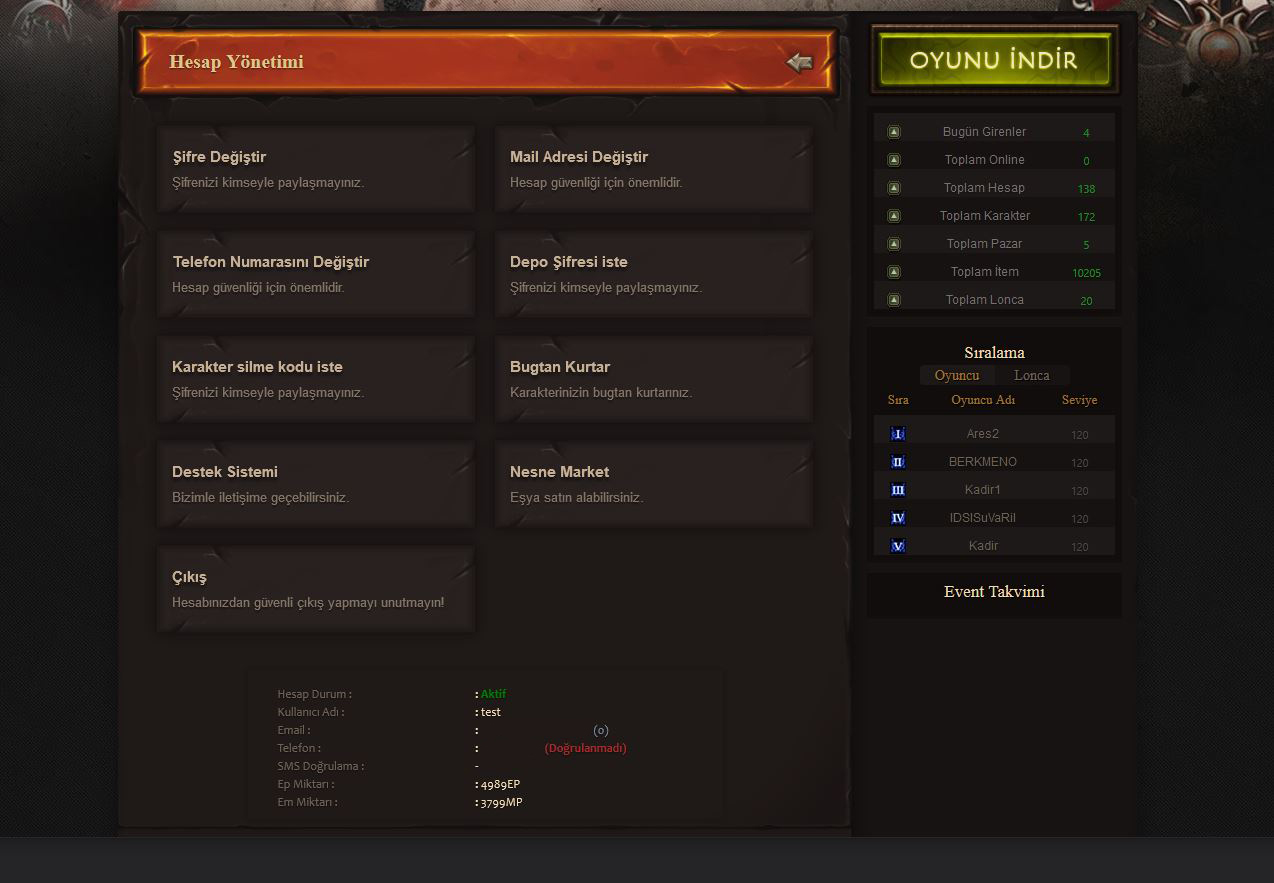Image resolution: width=1274 pixels, height=883 pixels.
Task: Switch to the Lonca ranking tab
Action: (x=1031, y=376)
